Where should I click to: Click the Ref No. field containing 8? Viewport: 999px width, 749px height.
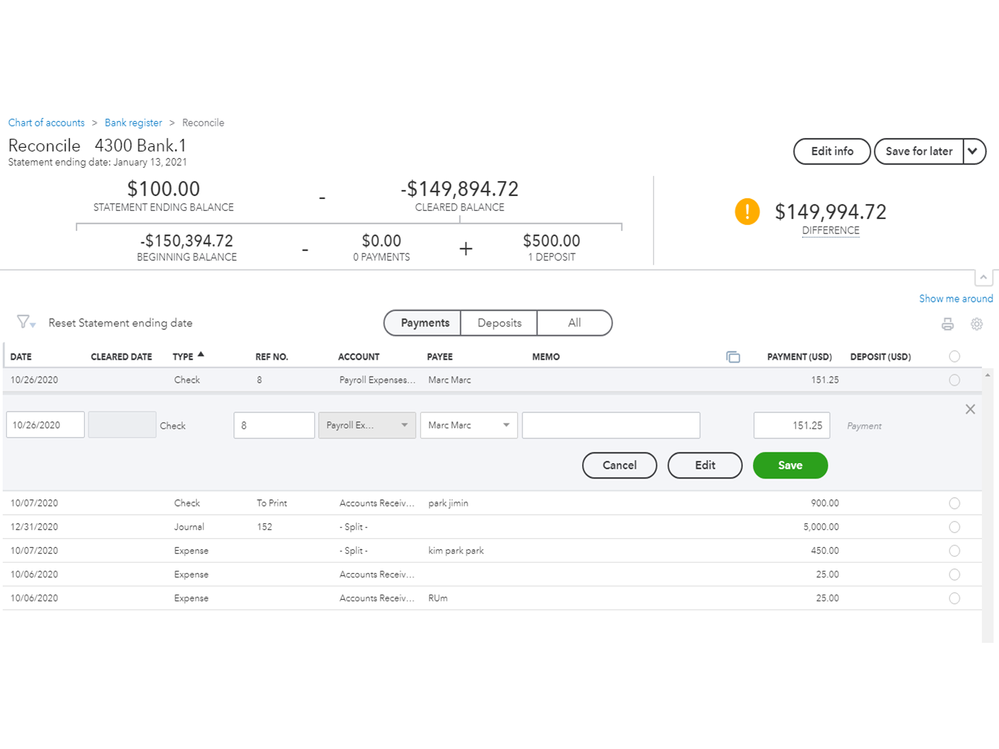274,425
